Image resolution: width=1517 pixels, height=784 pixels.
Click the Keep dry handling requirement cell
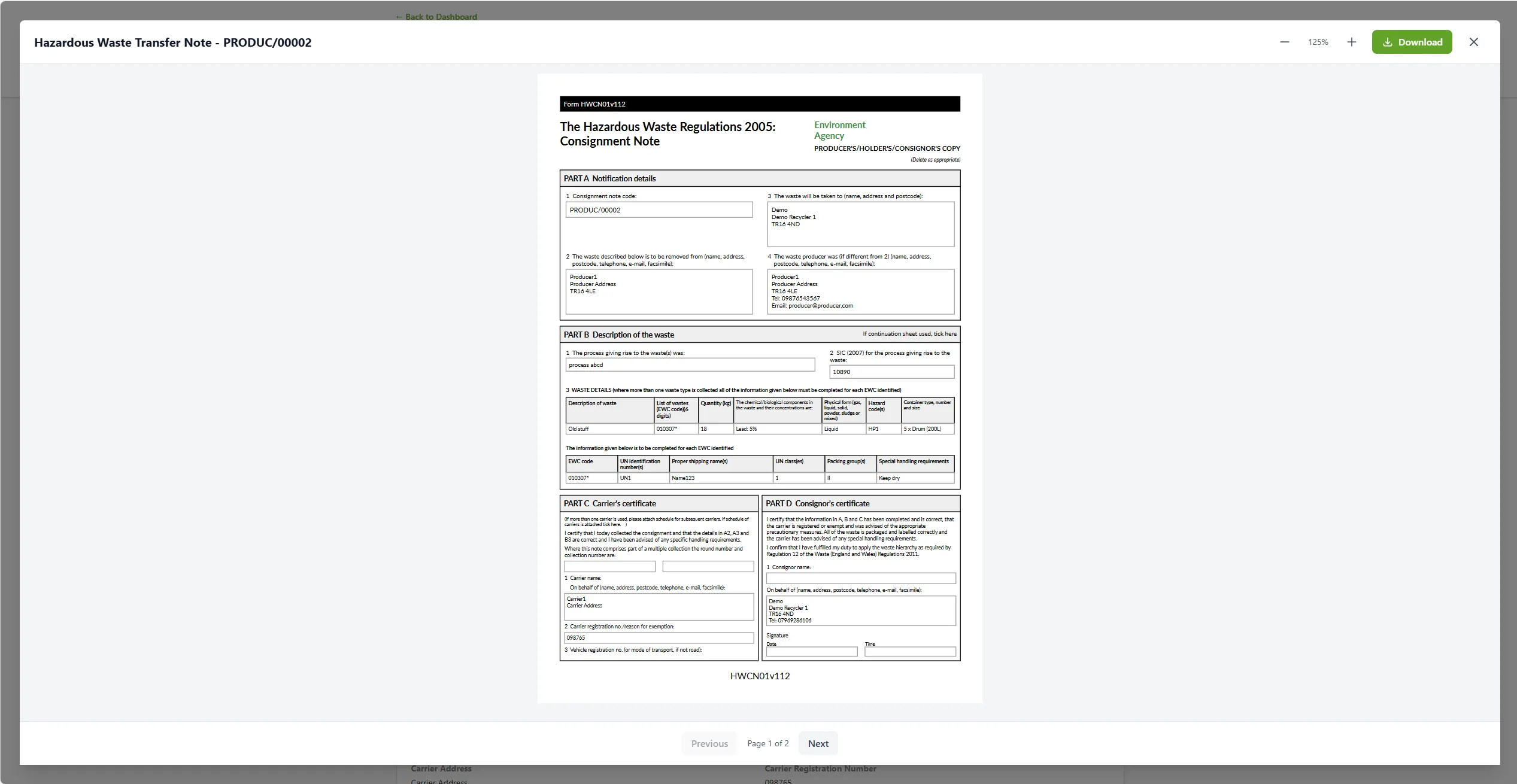(x=915, y=478)
